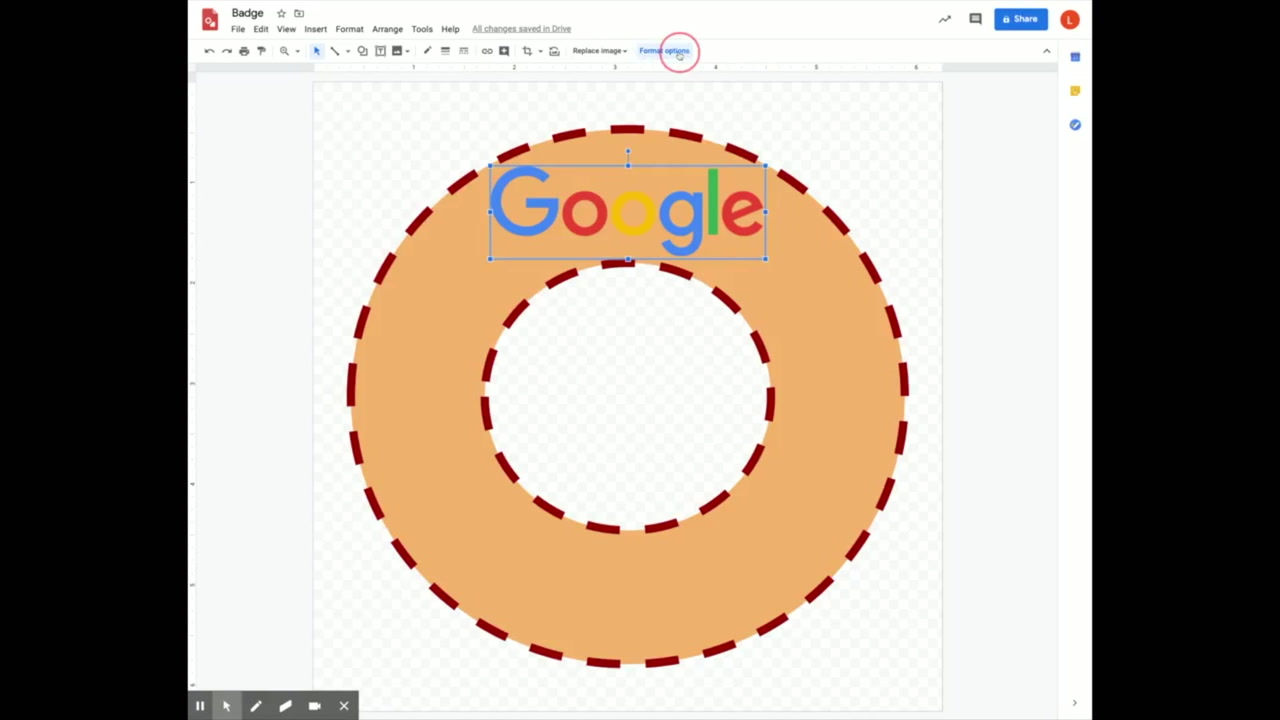Toggle the webcam in the recording toolbar
1280x720 pixels.
tap(314, 706)
